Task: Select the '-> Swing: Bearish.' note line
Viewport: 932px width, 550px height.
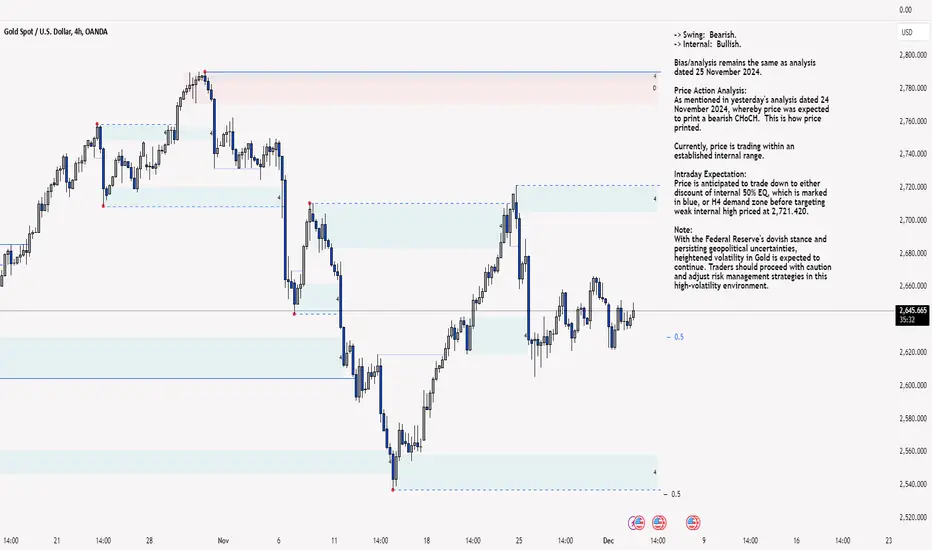Action: click(x=705, y=35)
